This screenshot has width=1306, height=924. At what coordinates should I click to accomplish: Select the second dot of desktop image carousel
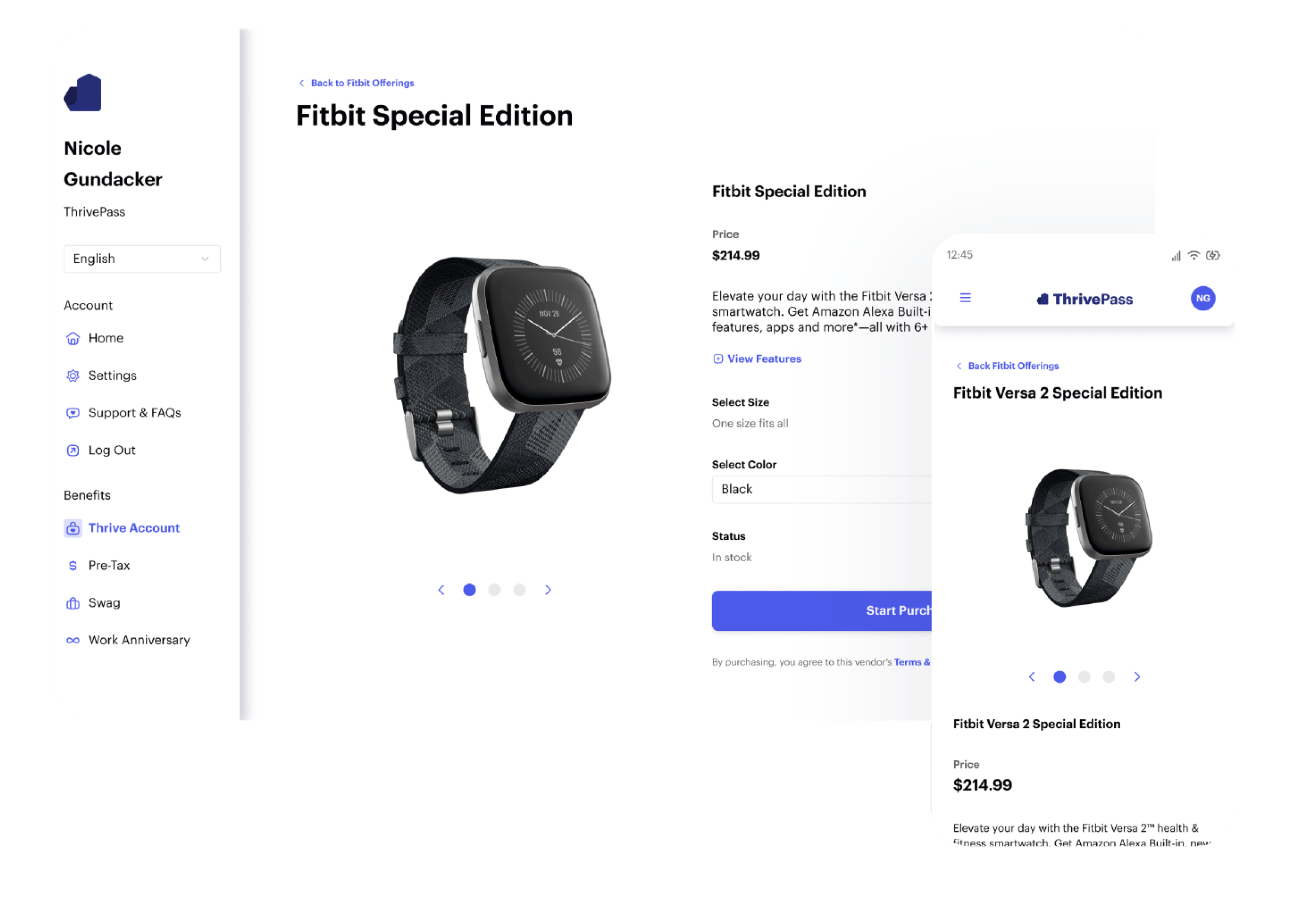coord(495,590)
